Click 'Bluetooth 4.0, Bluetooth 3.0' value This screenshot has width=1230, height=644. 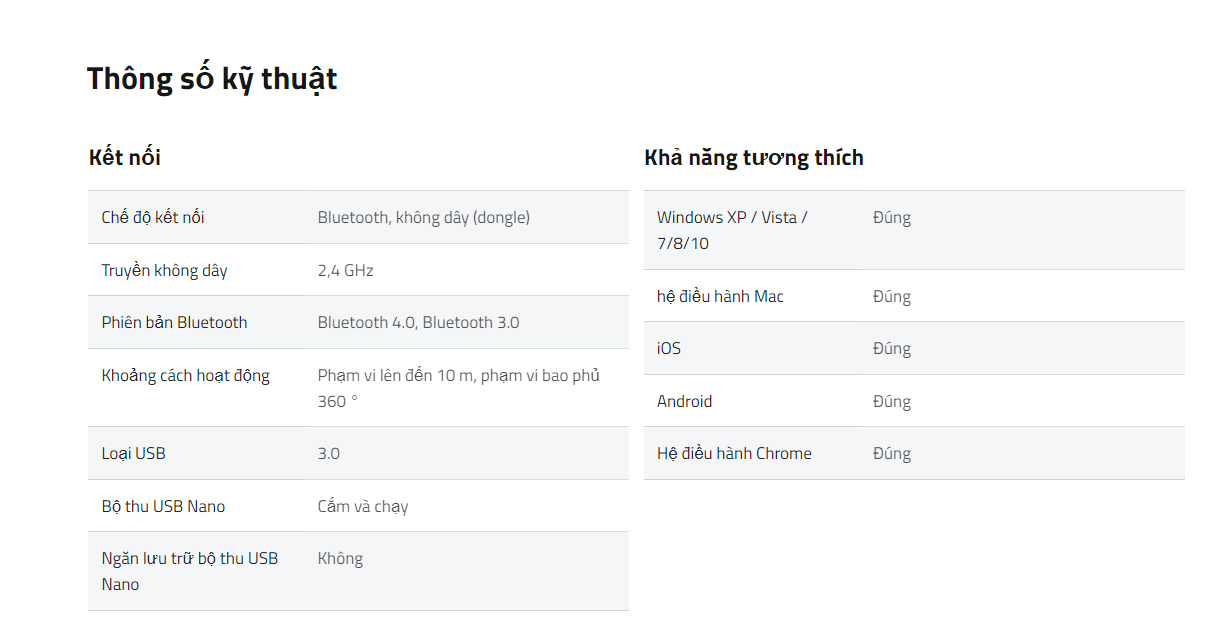point(419,322)
